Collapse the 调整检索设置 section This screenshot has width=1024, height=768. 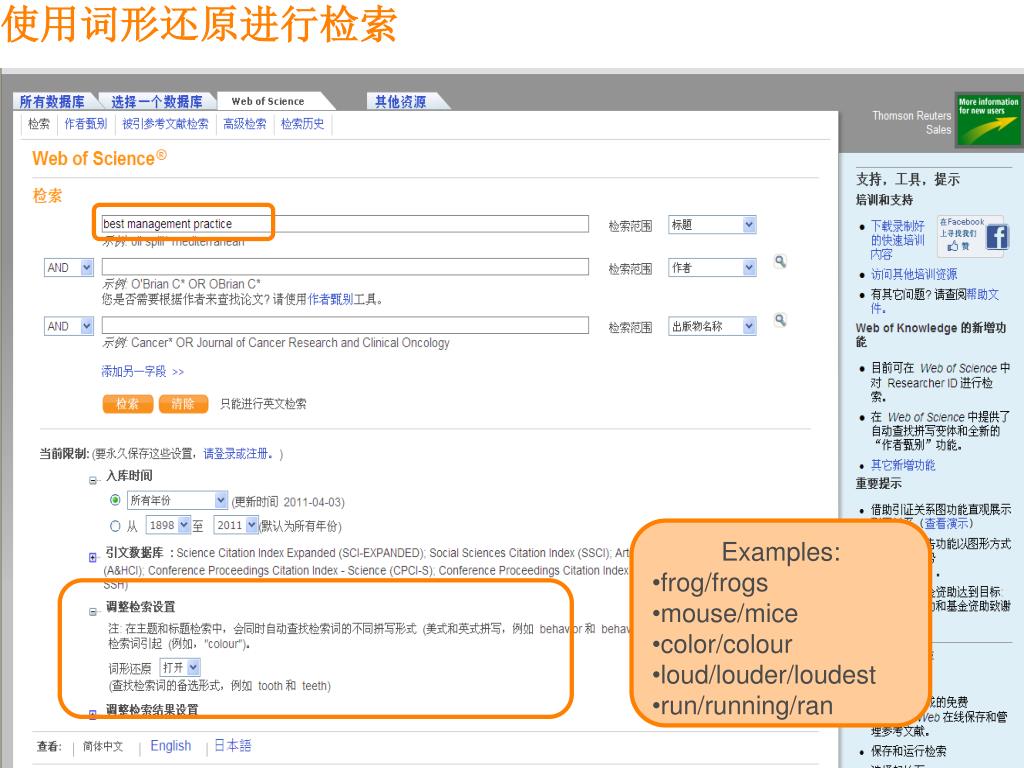click(93, 611)
